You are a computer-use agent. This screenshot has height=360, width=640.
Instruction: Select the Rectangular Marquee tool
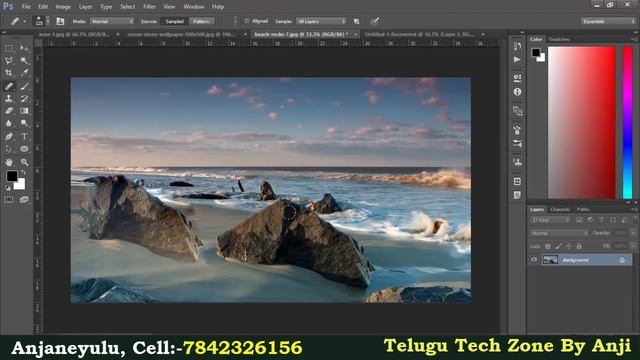coord(9,48)
